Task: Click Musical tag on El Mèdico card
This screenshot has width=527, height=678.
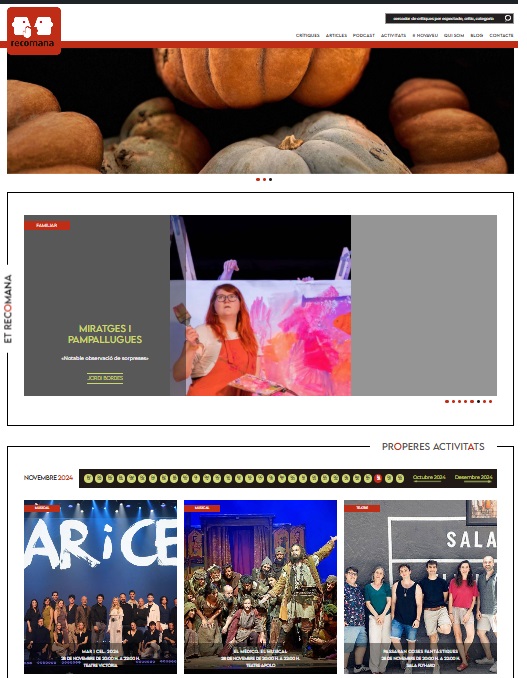Action: 202,508
